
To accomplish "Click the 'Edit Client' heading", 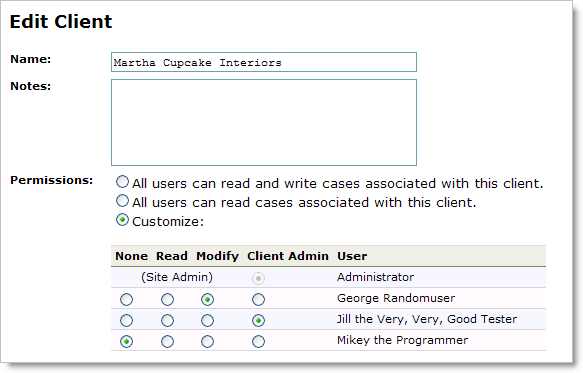I will (x=61, y=21).
